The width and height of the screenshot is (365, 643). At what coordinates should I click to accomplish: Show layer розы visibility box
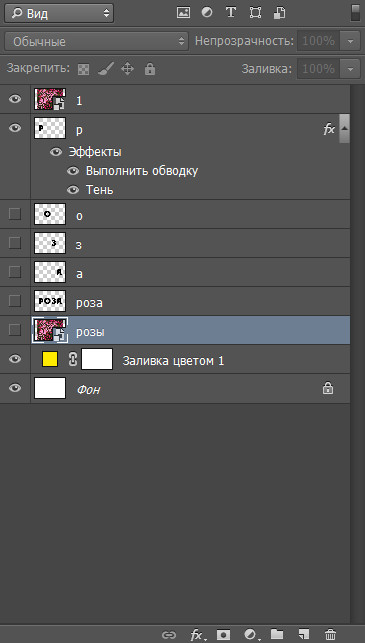pyautogui.click(x=15, y=330)
